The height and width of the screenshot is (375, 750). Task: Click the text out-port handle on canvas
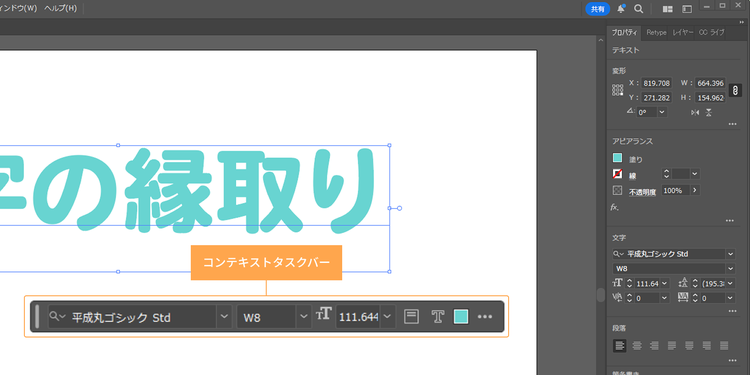point(399,208)
